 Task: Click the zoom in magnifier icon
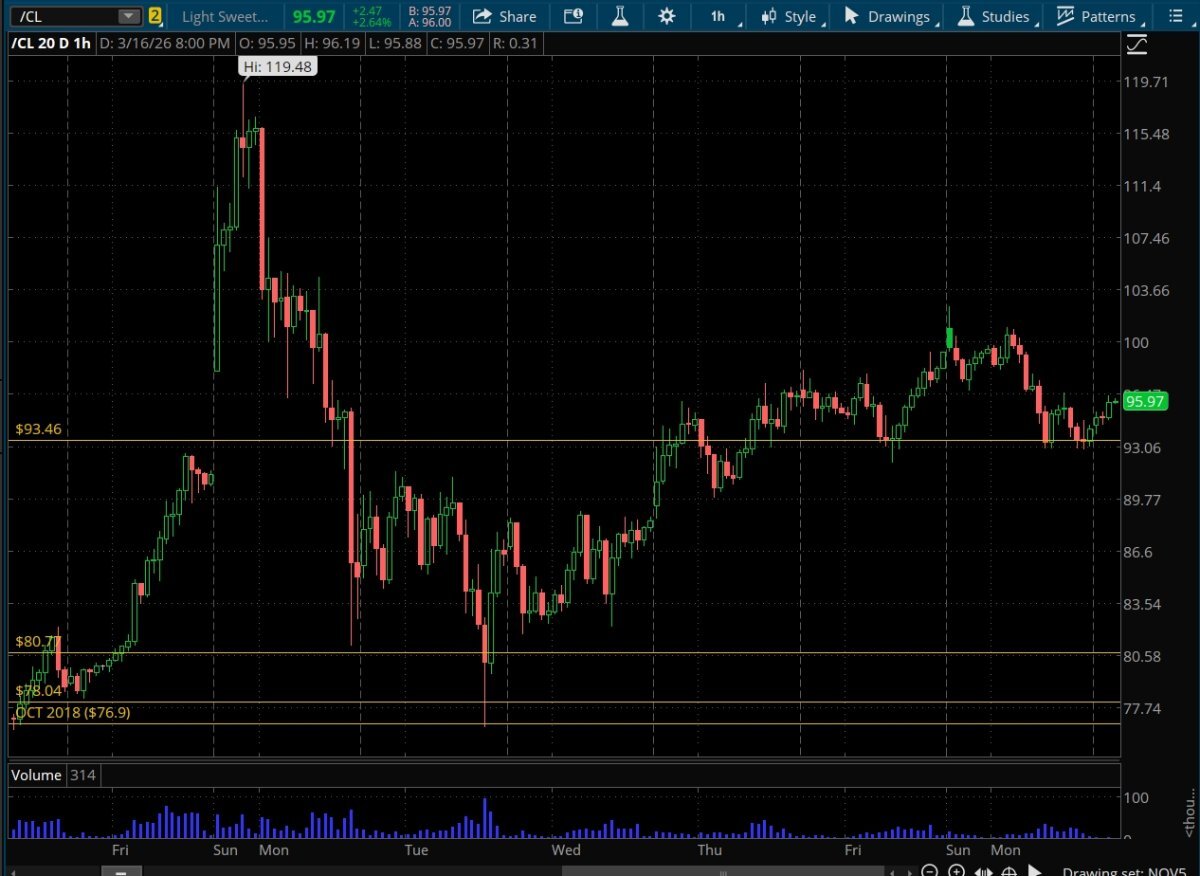(x=957, y=871)
